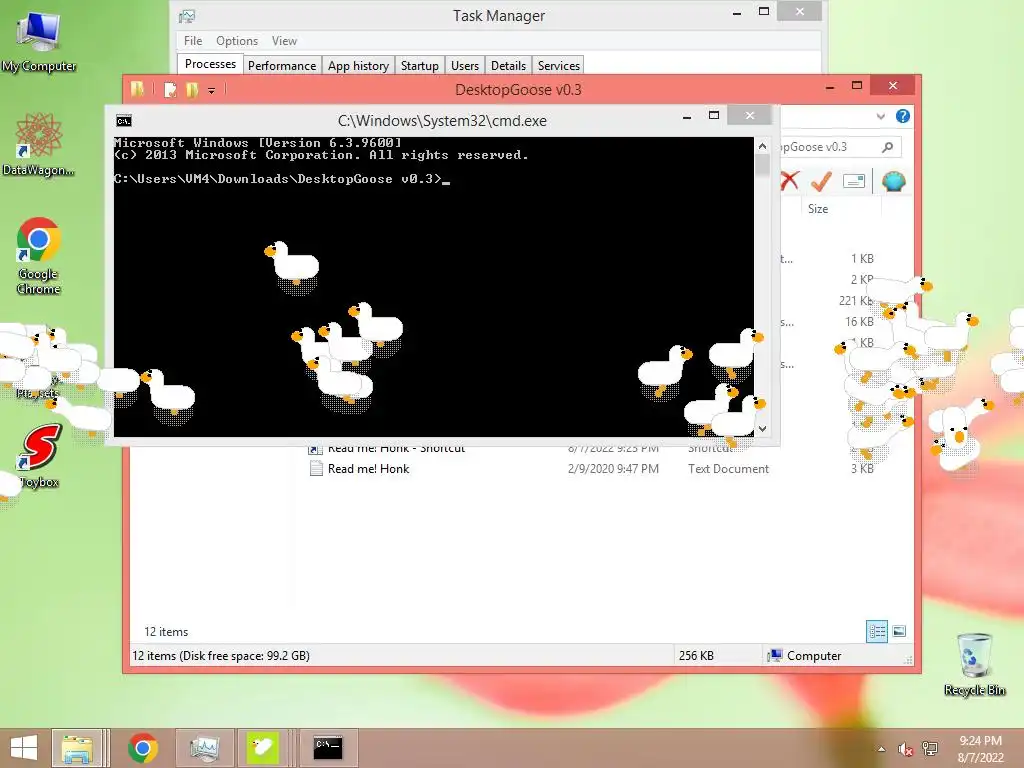The height and width of the screenshot is (768, 1024).
Task: Open Customize Quick Access Toolbar dropdown
Action: click(x=212, y=90)
